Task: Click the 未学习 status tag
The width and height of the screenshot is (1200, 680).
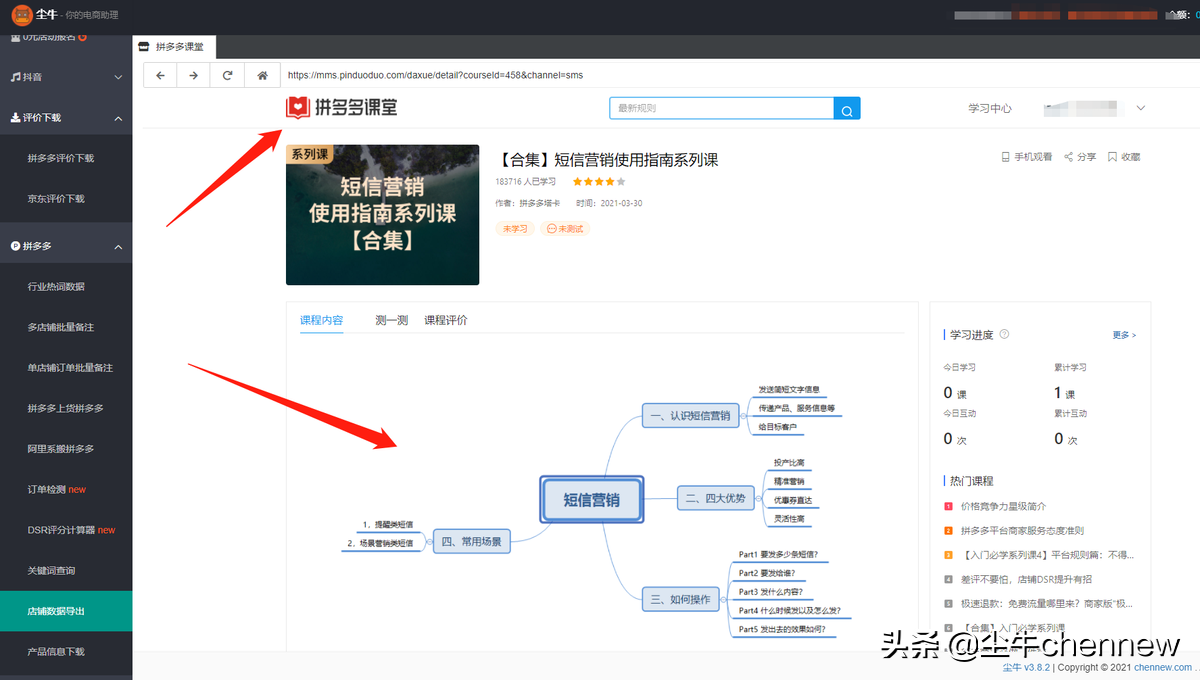Action: click(x=515, y=229)
